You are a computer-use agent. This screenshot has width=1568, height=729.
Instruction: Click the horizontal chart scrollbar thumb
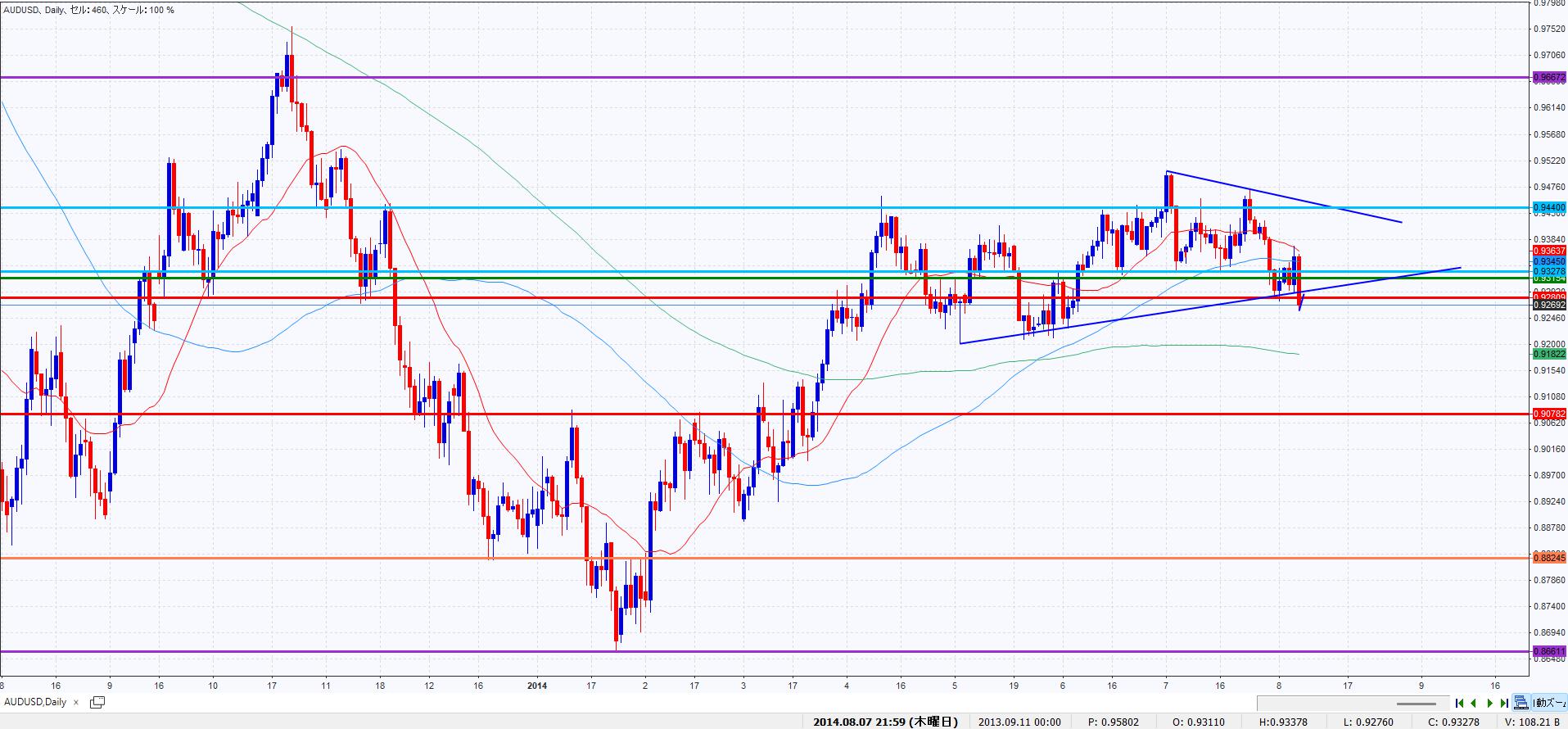1416,703
